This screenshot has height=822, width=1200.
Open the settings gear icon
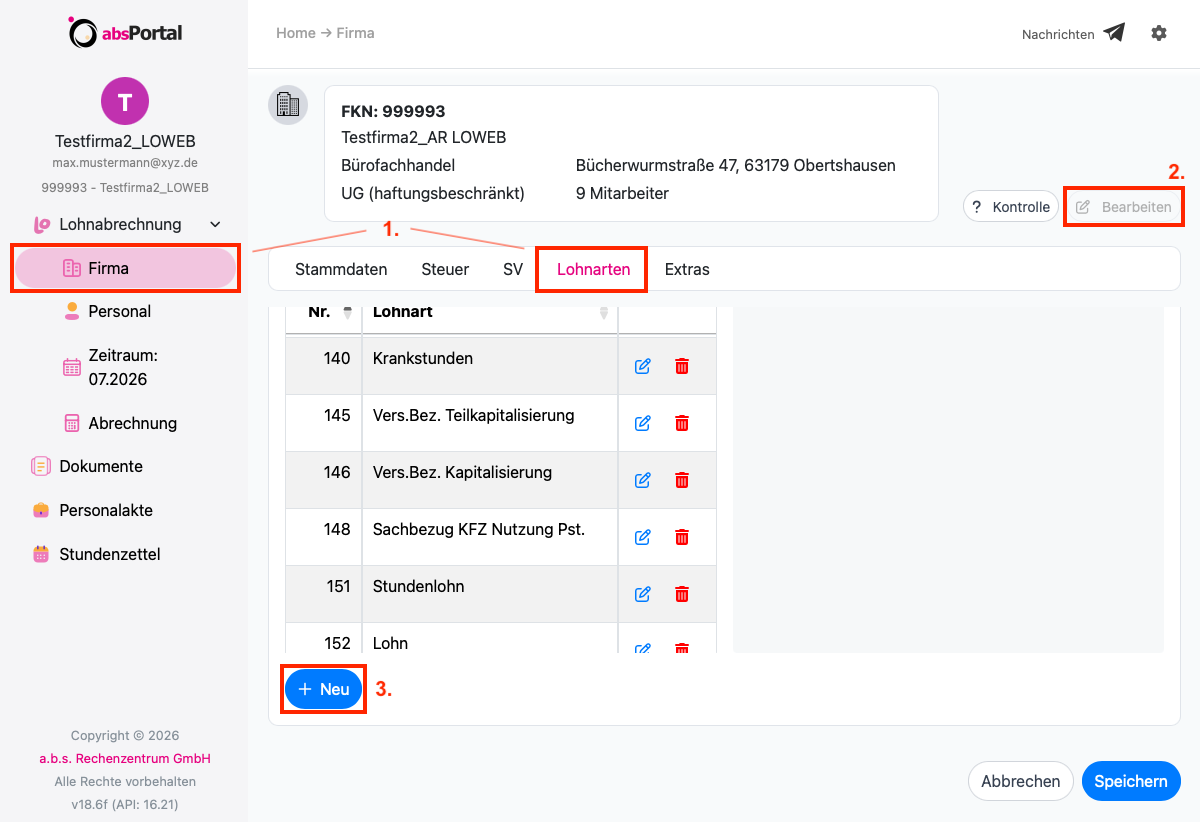coord(1159,33)
